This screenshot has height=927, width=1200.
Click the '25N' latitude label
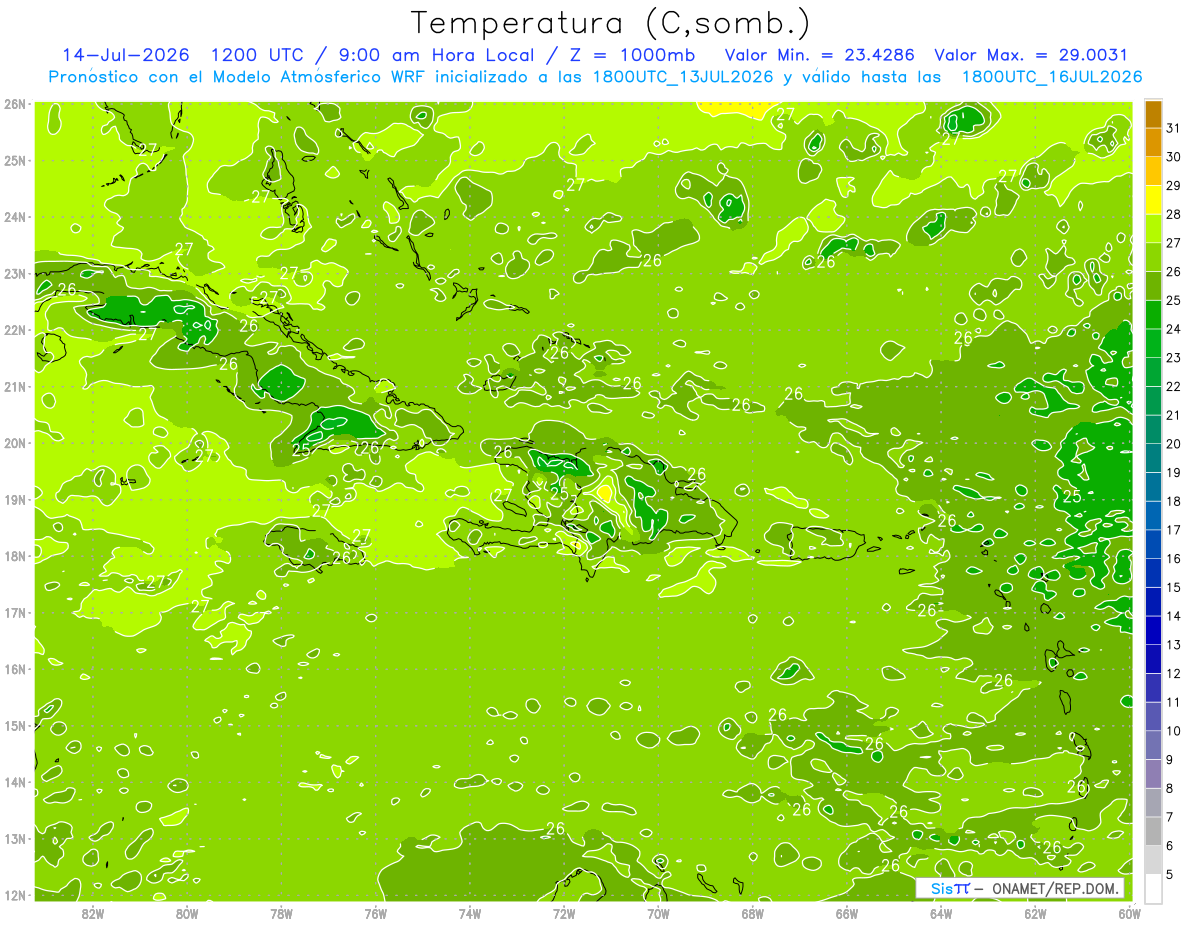coord(14,161)
